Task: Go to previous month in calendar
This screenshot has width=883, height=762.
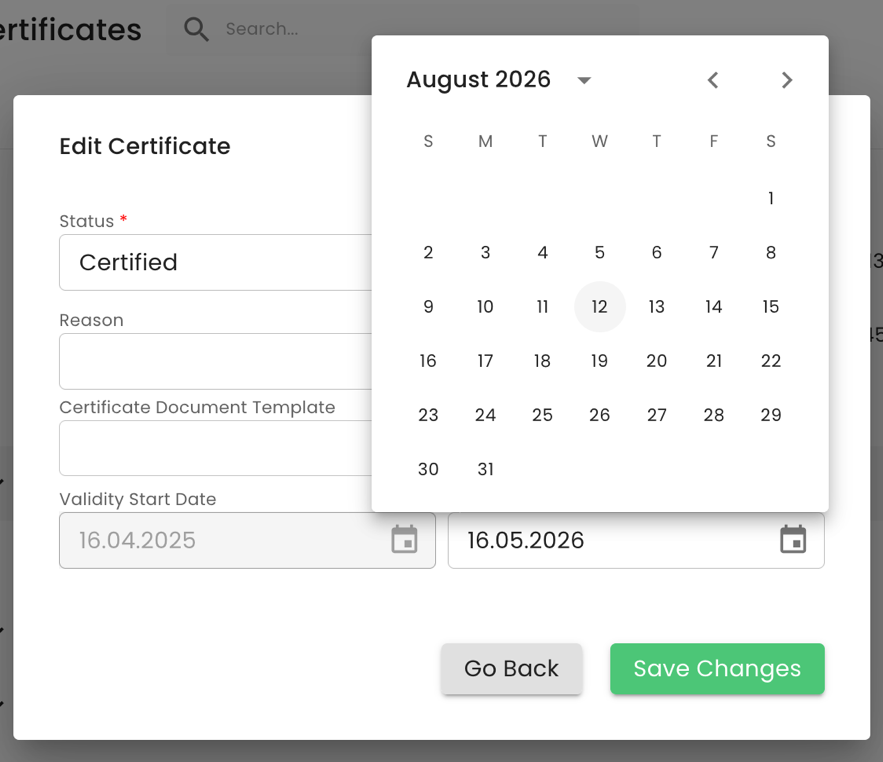Action: (713, 80)
